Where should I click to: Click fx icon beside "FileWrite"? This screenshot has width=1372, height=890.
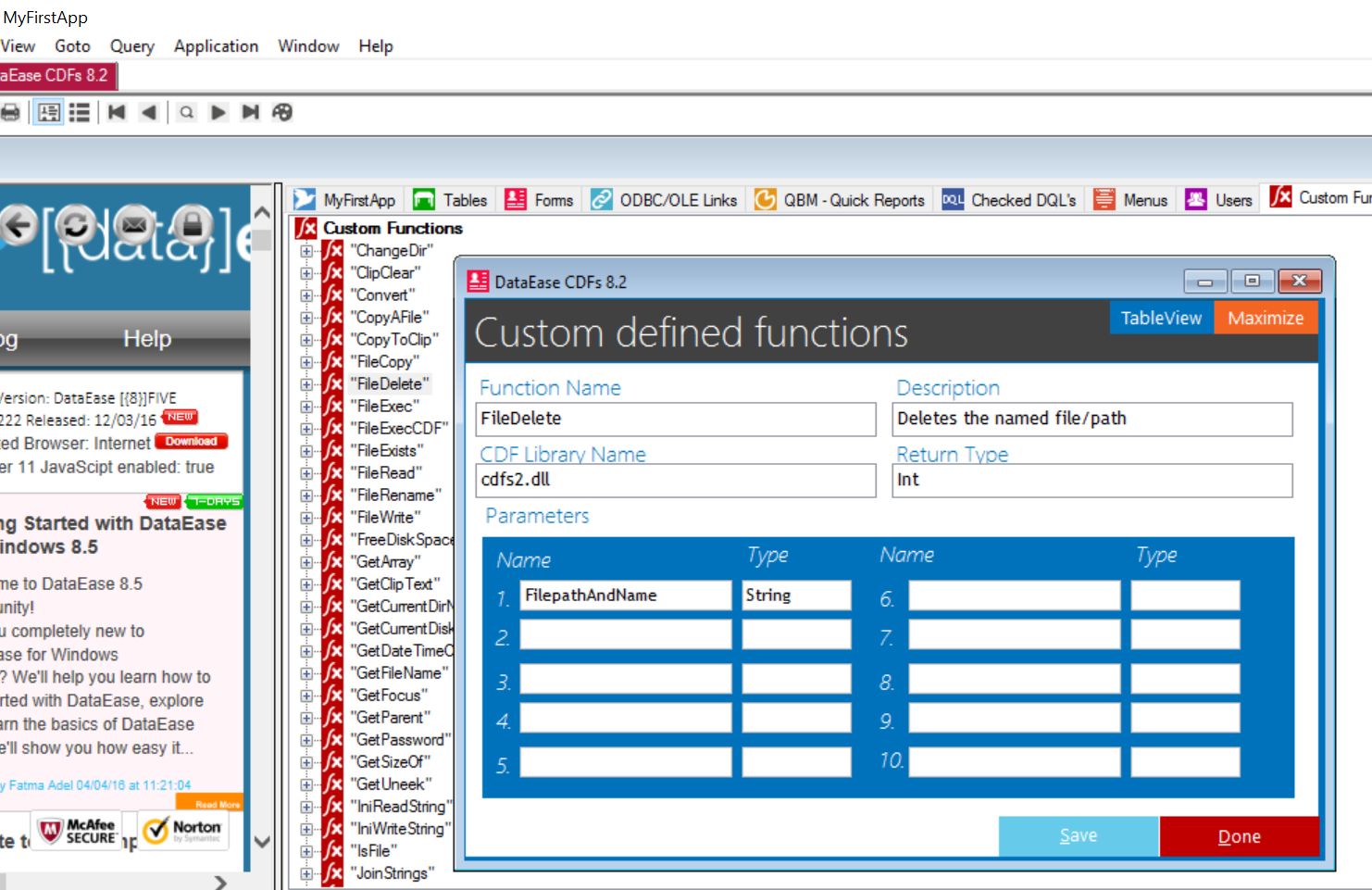click(332, 518)
